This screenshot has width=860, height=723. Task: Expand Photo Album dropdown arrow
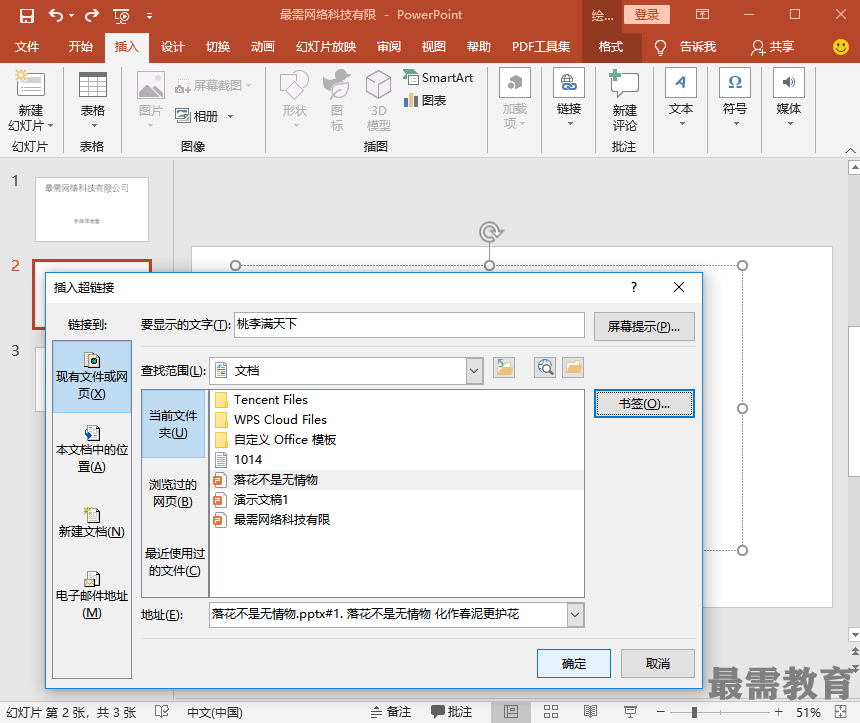[x=230, y=116]
